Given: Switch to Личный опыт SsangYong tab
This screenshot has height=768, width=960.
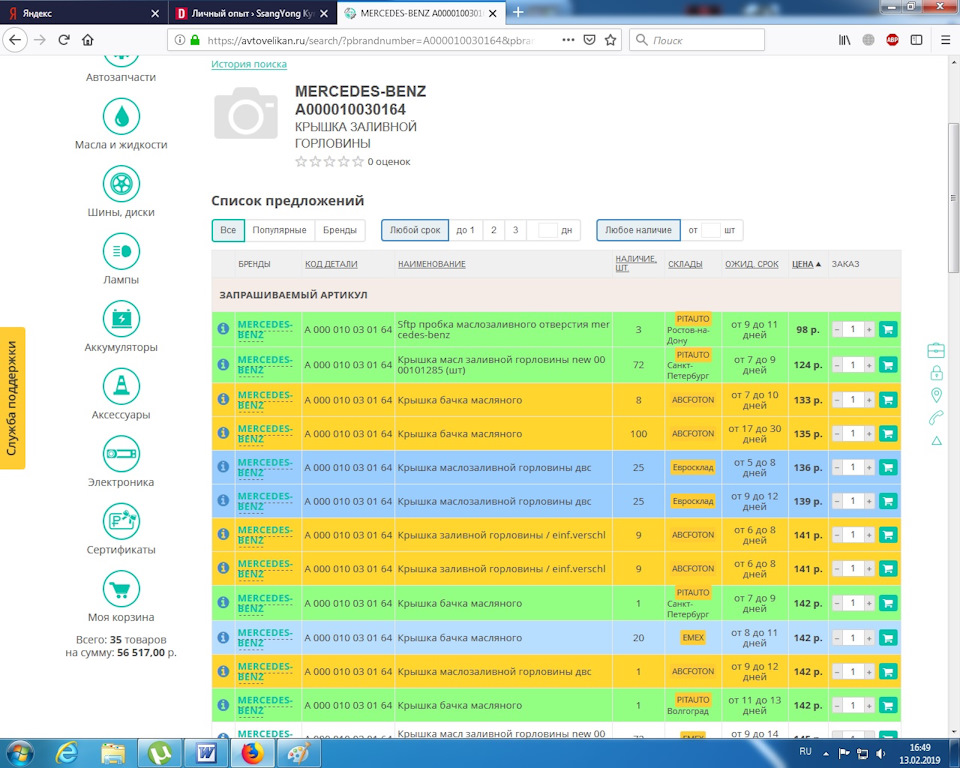Looking at the screenshot, I should click(252, 13).
